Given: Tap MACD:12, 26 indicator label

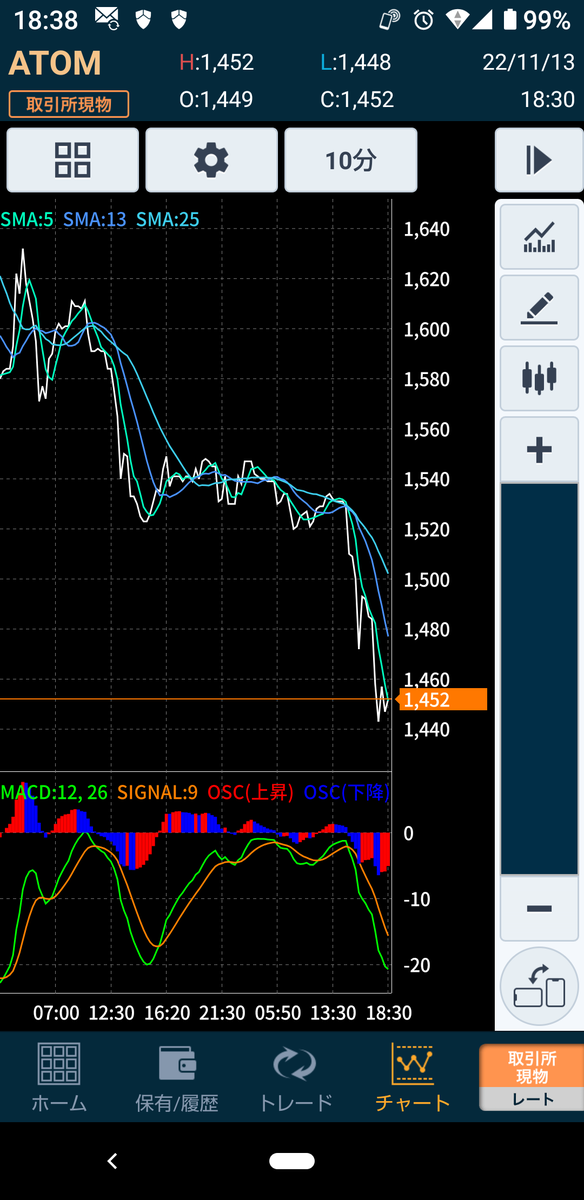Looking at the screenshot, I should 54,793.
